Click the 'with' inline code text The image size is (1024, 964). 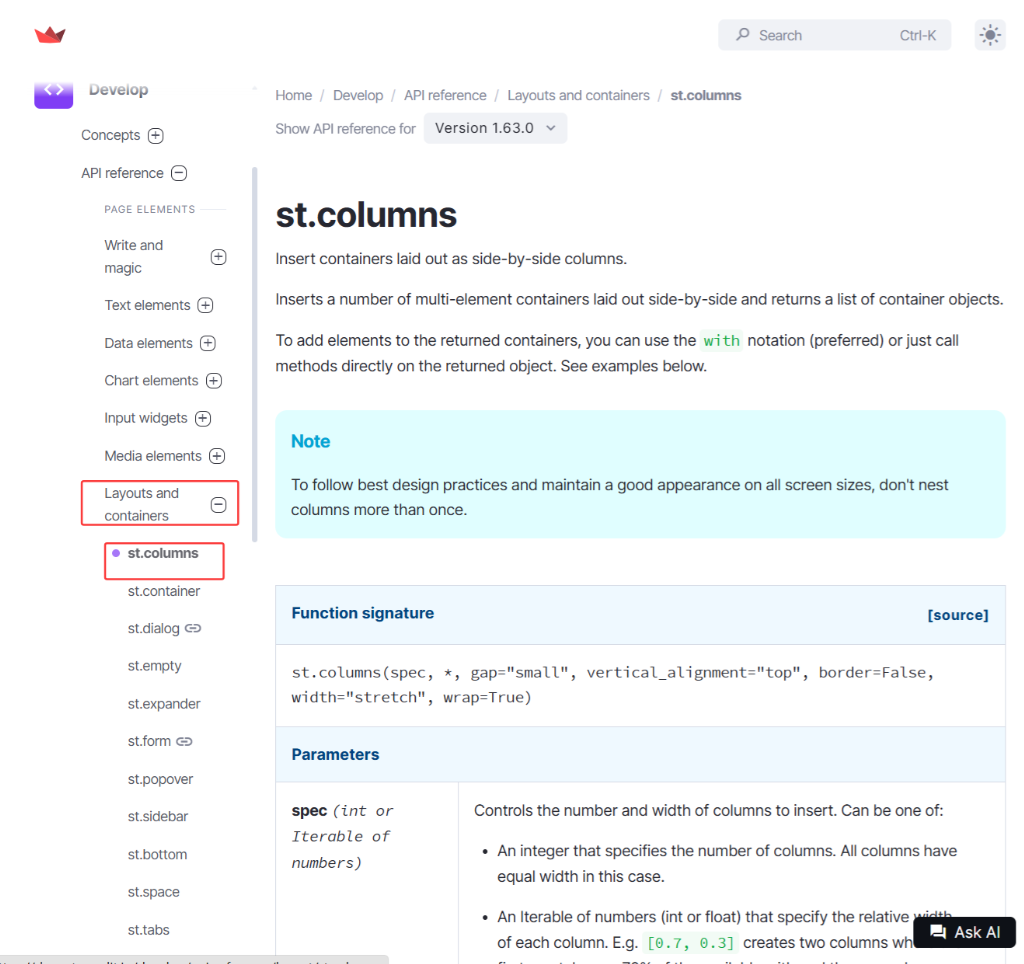[721, 341]
